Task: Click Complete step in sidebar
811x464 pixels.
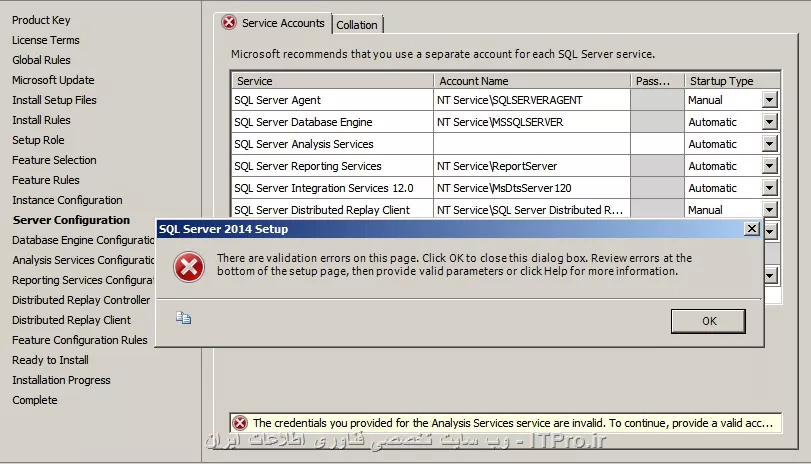Action: pyautogui.click(x=35, y=400)
